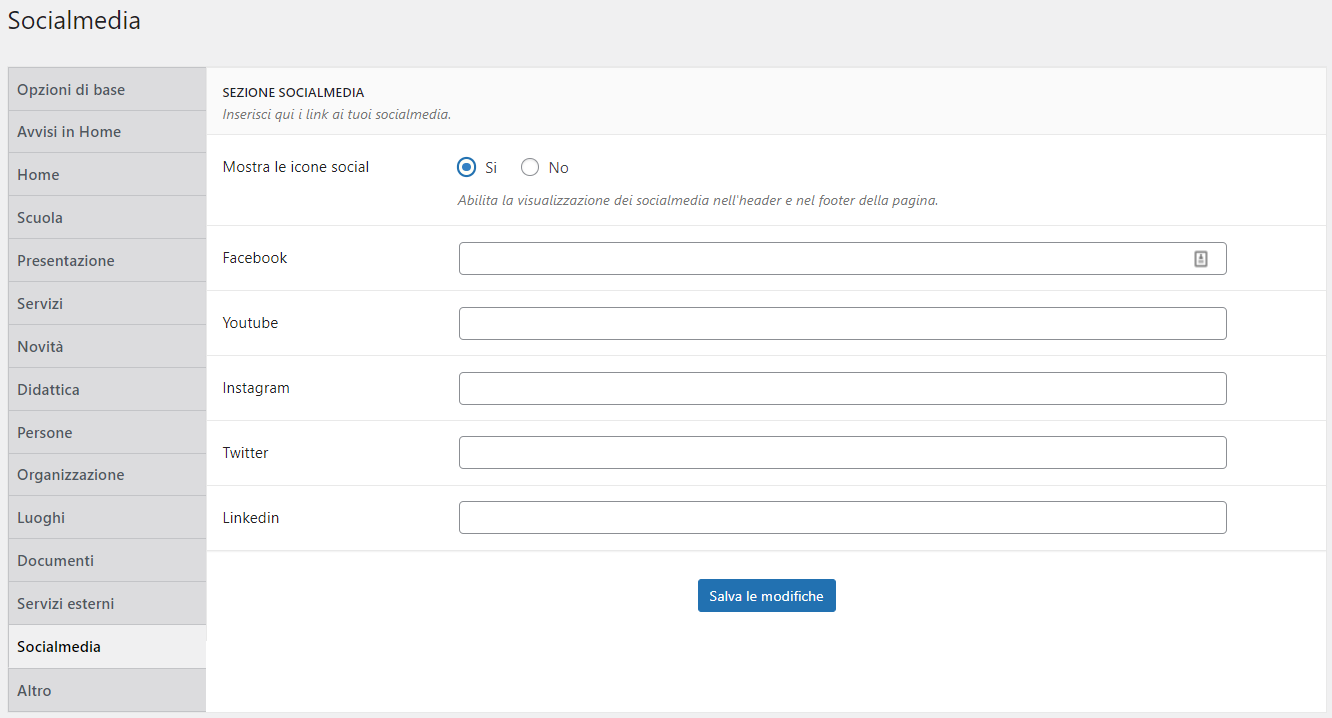
Task: Go to the Servizi tab
Action: pyautogui.click(x=107, y=303)
